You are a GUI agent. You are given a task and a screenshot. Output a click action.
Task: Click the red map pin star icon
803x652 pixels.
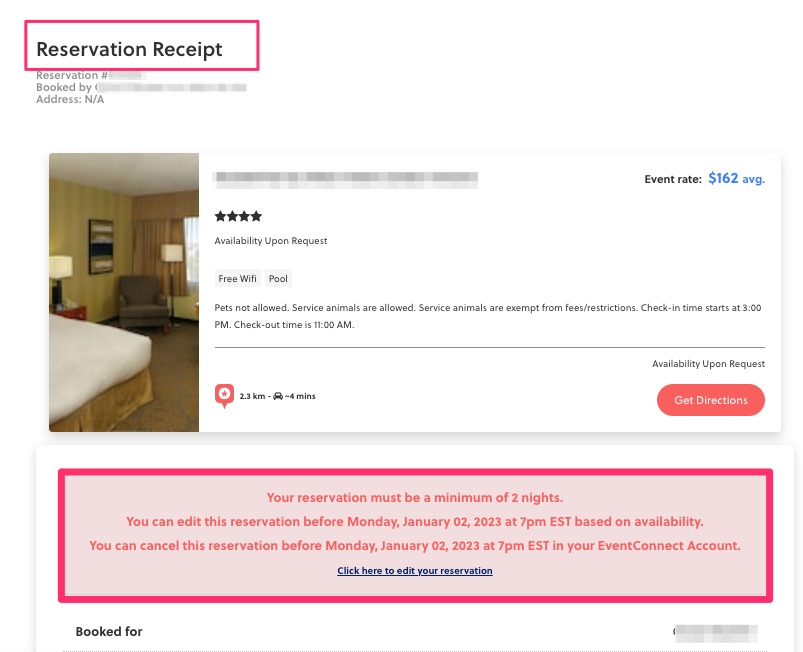pyautogui.click(x=224, y=396)
